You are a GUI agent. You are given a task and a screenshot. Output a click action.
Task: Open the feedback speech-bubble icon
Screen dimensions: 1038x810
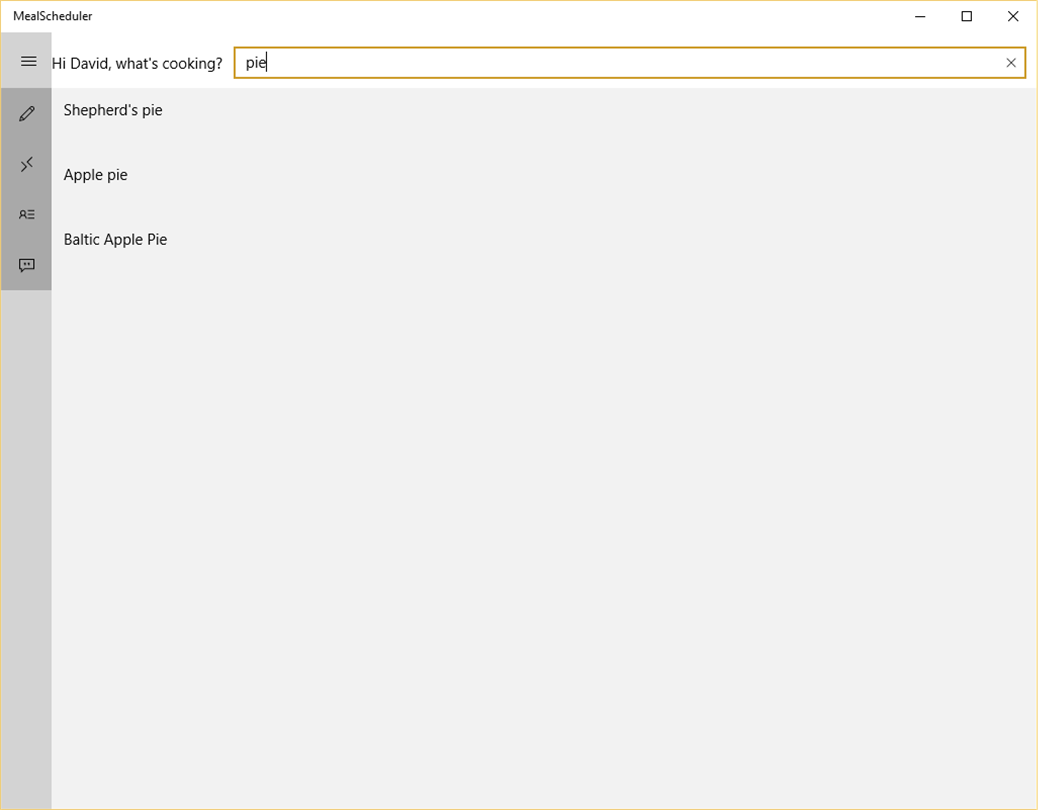click(x=27, y=265)
